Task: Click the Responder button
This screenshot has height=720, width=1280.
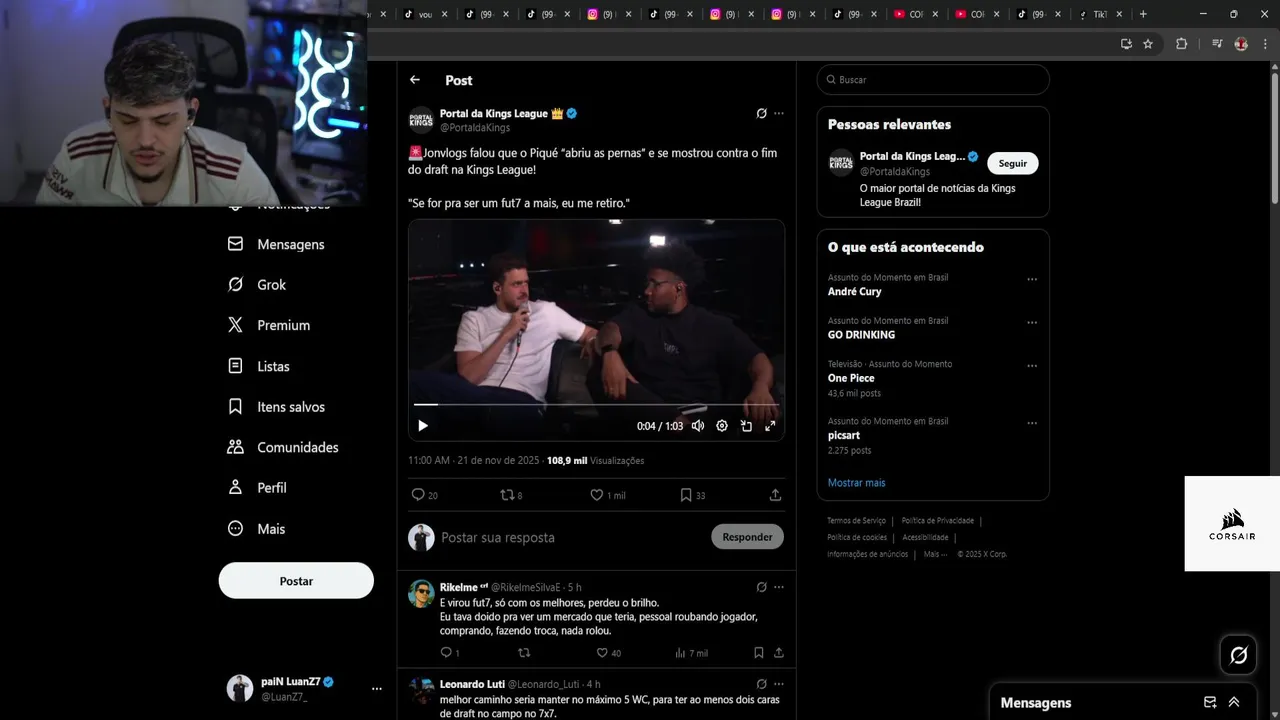Action: 747,537
